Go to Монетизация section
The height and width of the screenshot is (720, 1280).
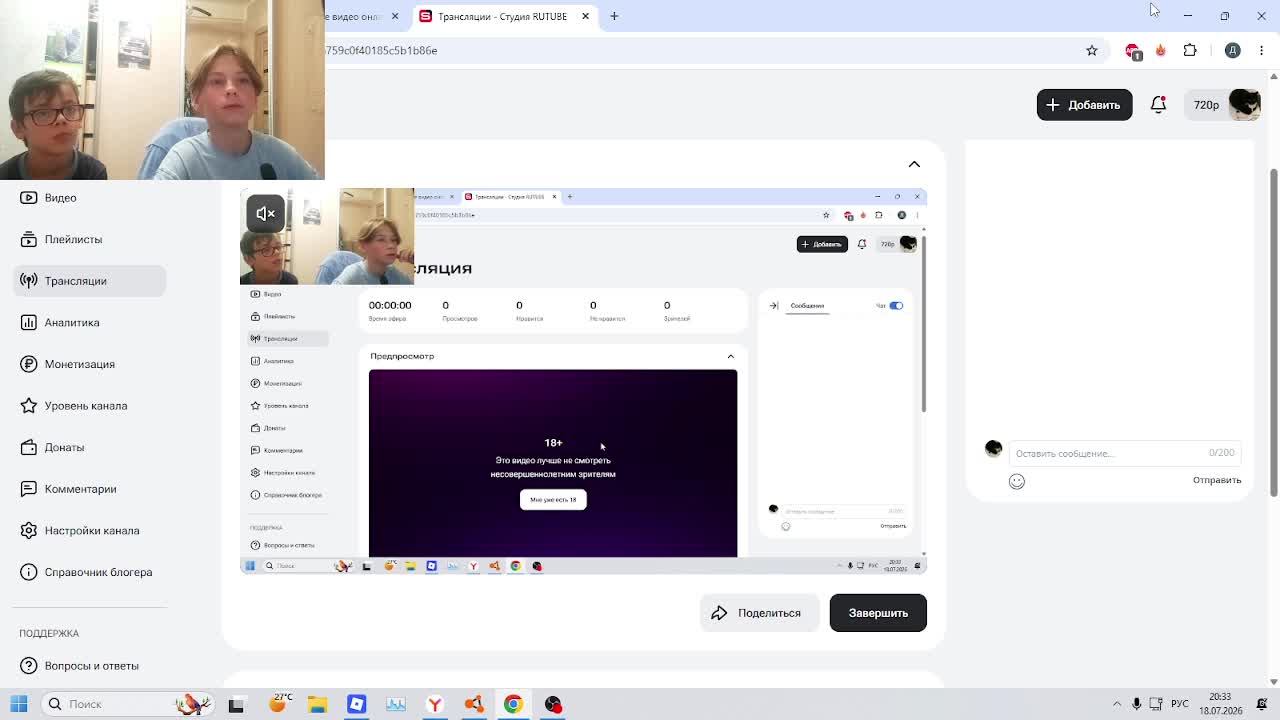[x=90, y=364]
